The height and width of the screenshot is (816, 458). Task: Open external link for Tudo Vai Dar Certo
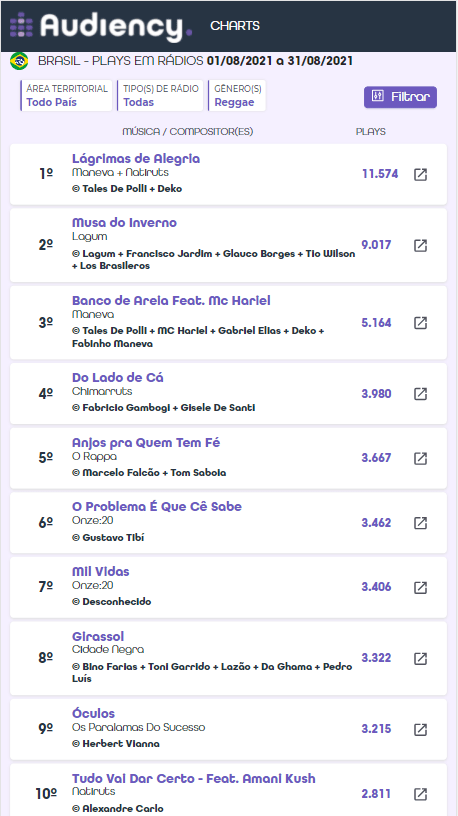tap(420, 794)
